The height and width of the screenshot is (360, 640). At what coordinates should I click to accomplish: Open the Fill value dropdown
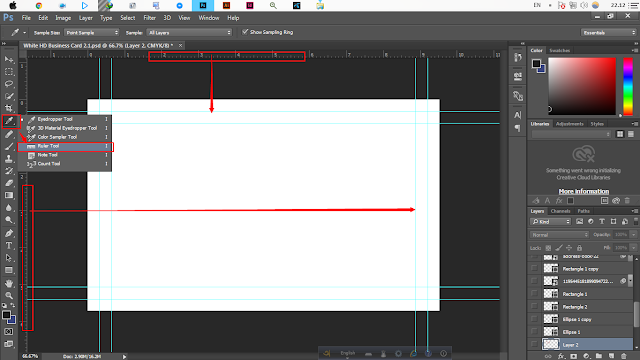pos(633,248)
